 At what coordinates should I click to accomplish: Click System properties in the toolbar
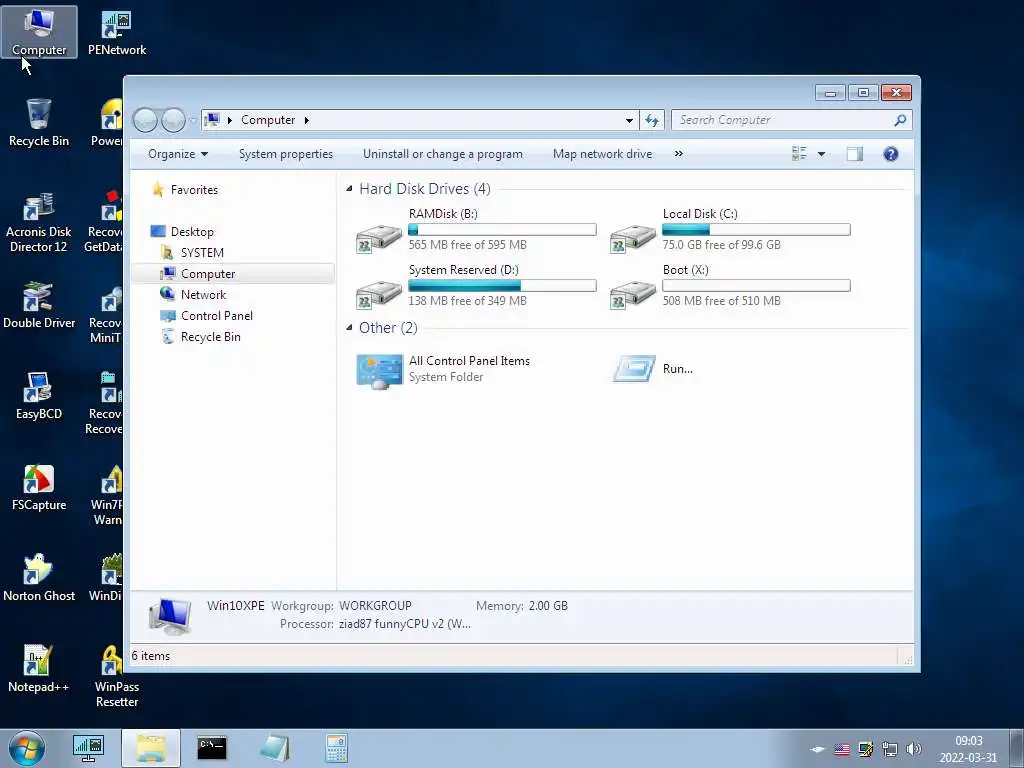coord(285,154)
